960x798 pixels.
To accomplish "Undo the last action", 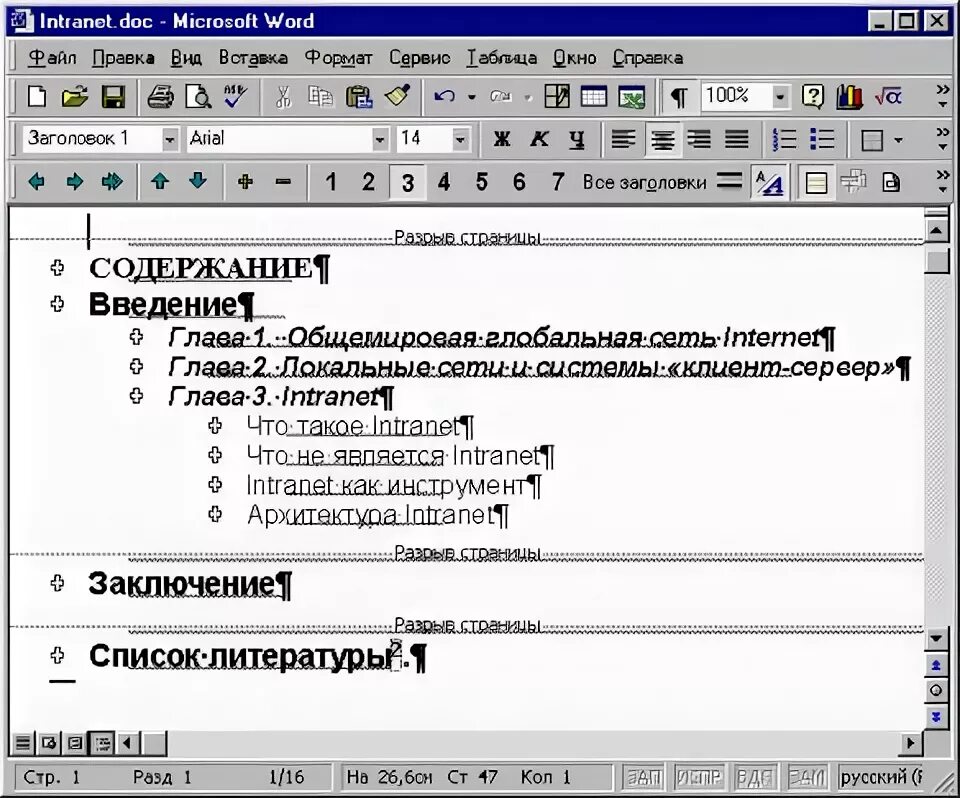I will pyautogui.click(x=444, y=97).
